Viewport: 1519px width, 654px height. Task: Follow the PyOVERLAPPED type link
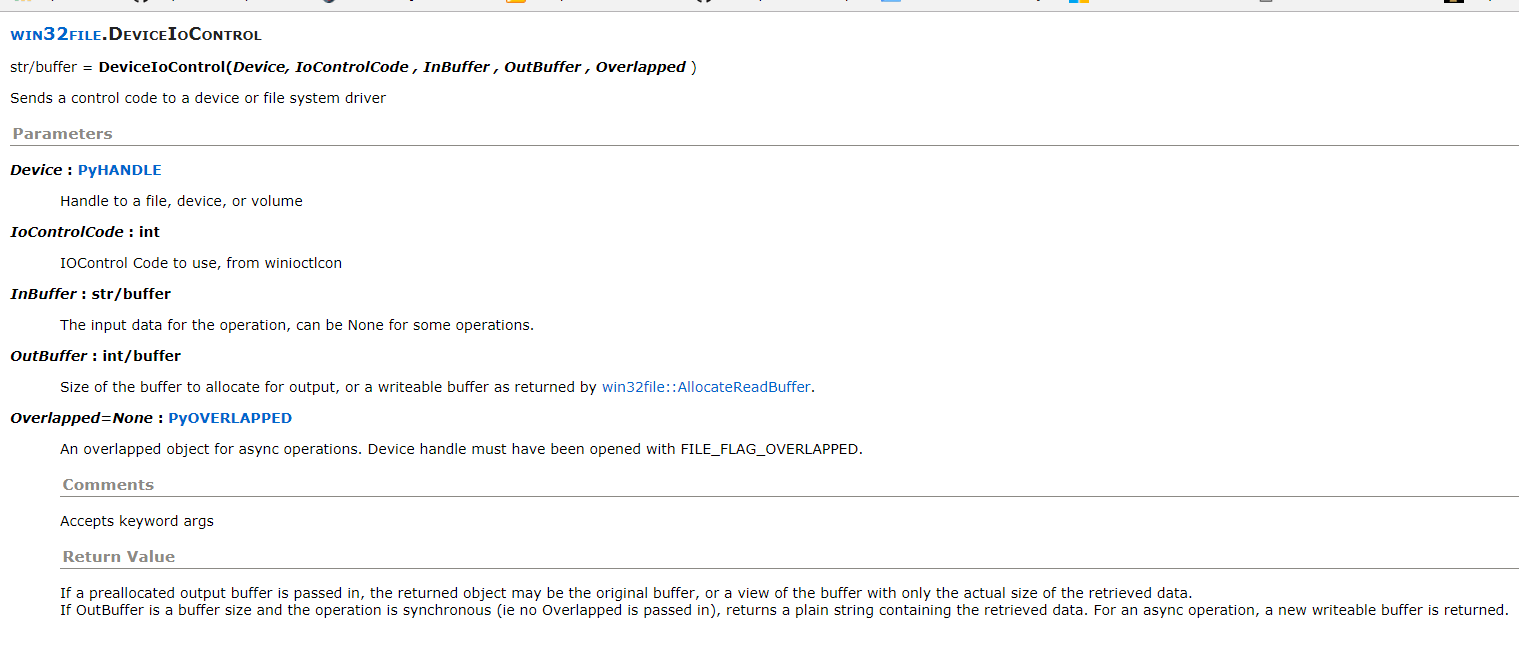pyautogui.click(x=230, y=418)
